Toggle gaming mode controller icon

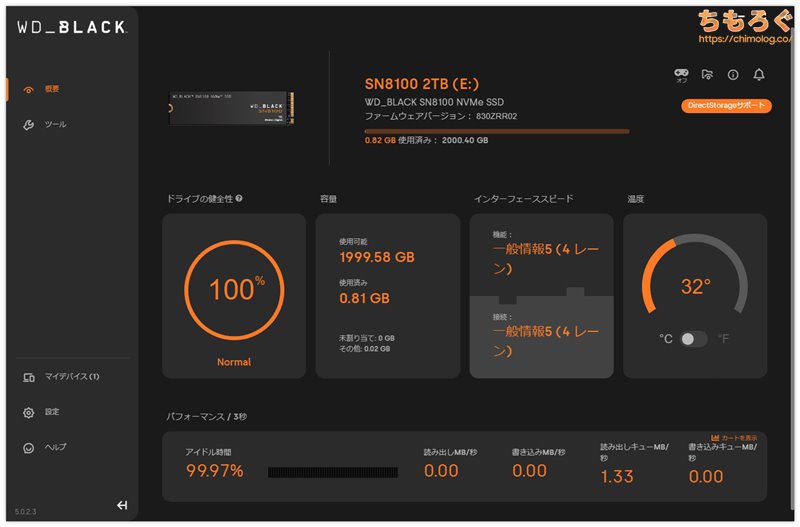tap(681, 75)
